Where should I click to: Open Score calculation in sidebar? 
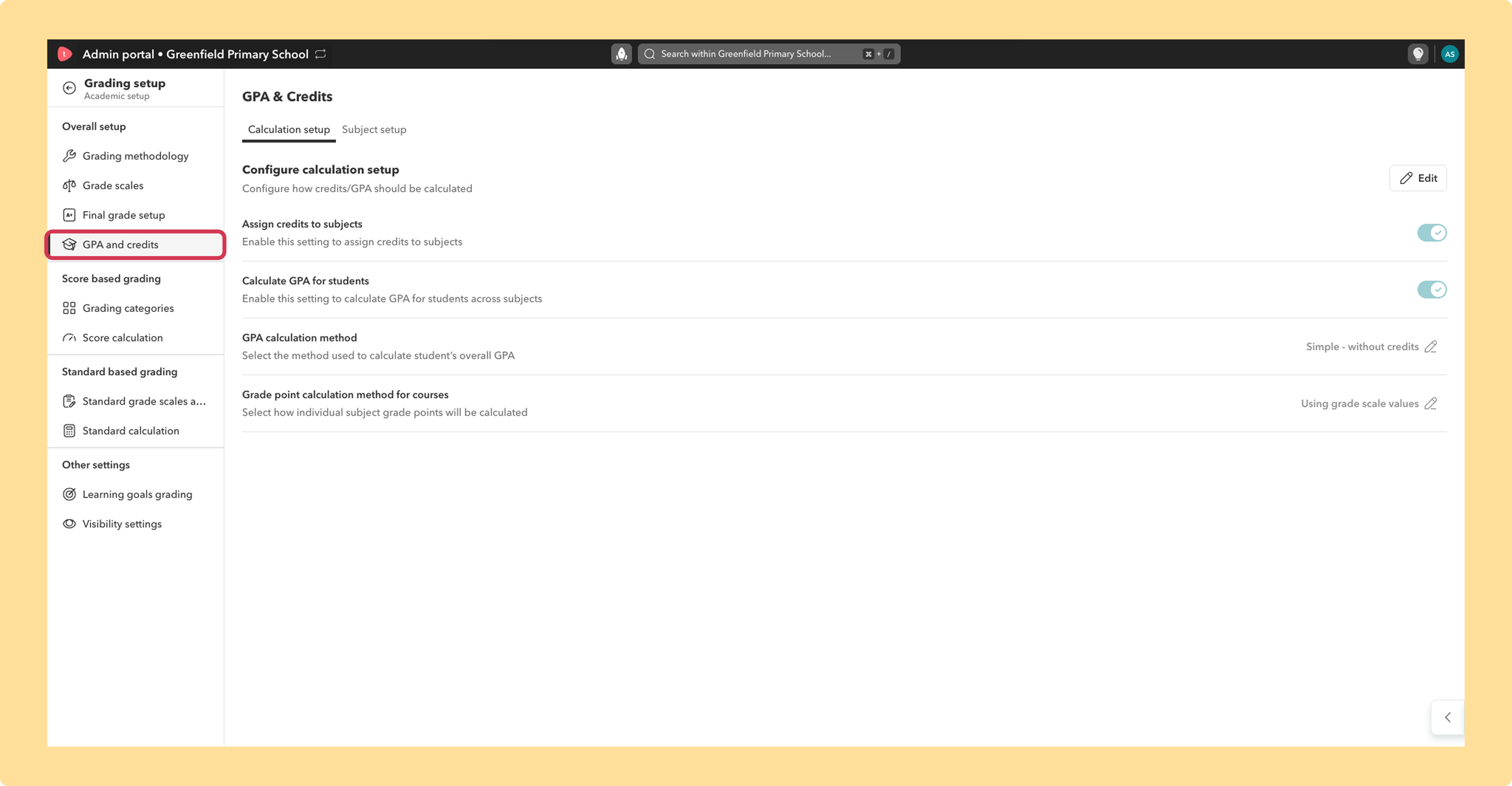click(x=136, y=338)
